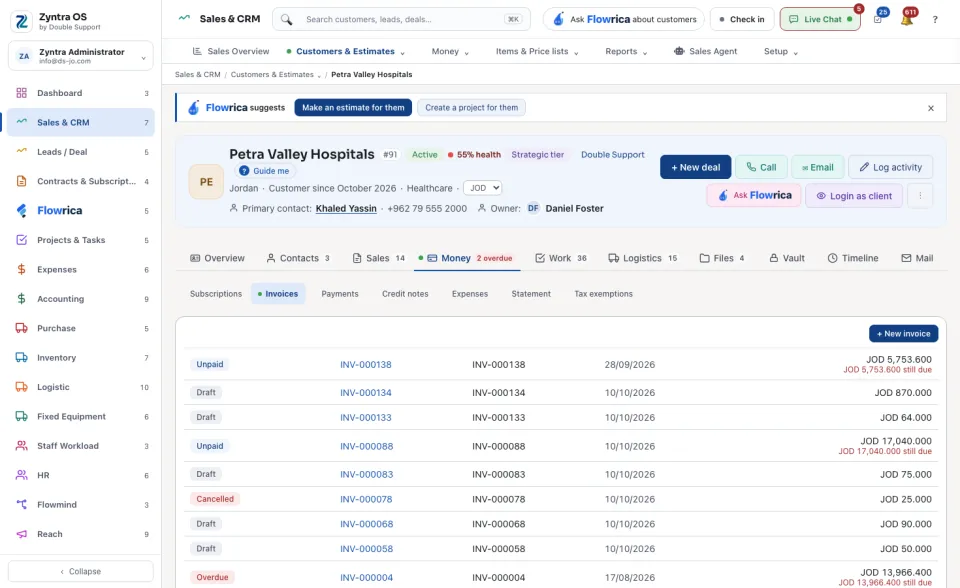Open Fixed Equipment module
Screen dimensions: 960x588
81,416
